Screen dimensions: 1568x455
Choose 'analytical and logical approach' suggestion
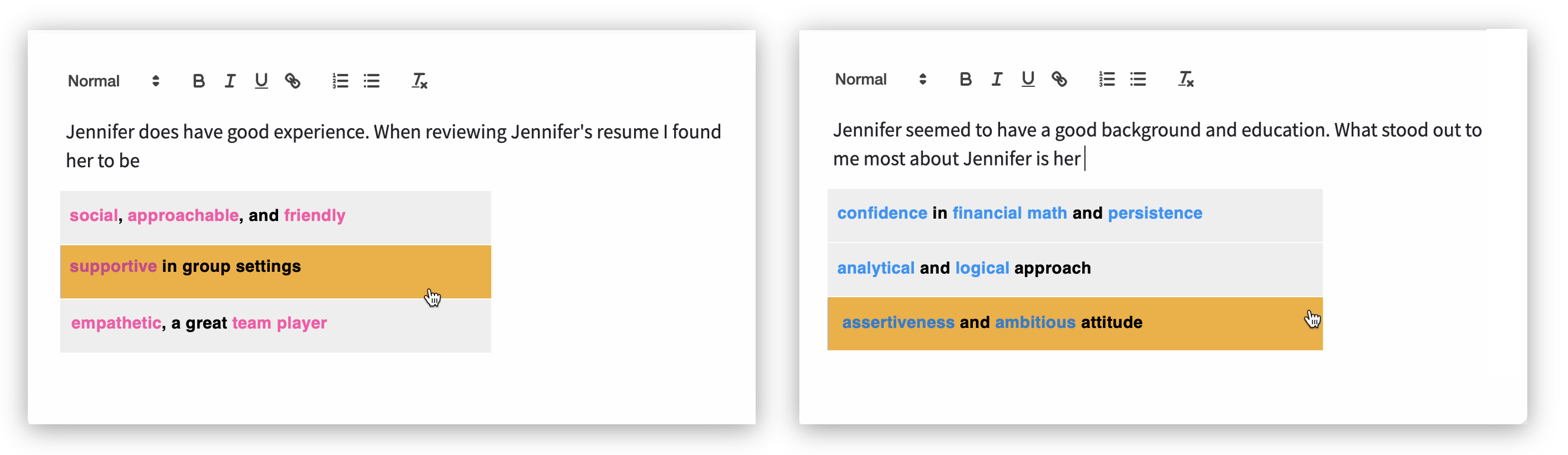[963, 268]
